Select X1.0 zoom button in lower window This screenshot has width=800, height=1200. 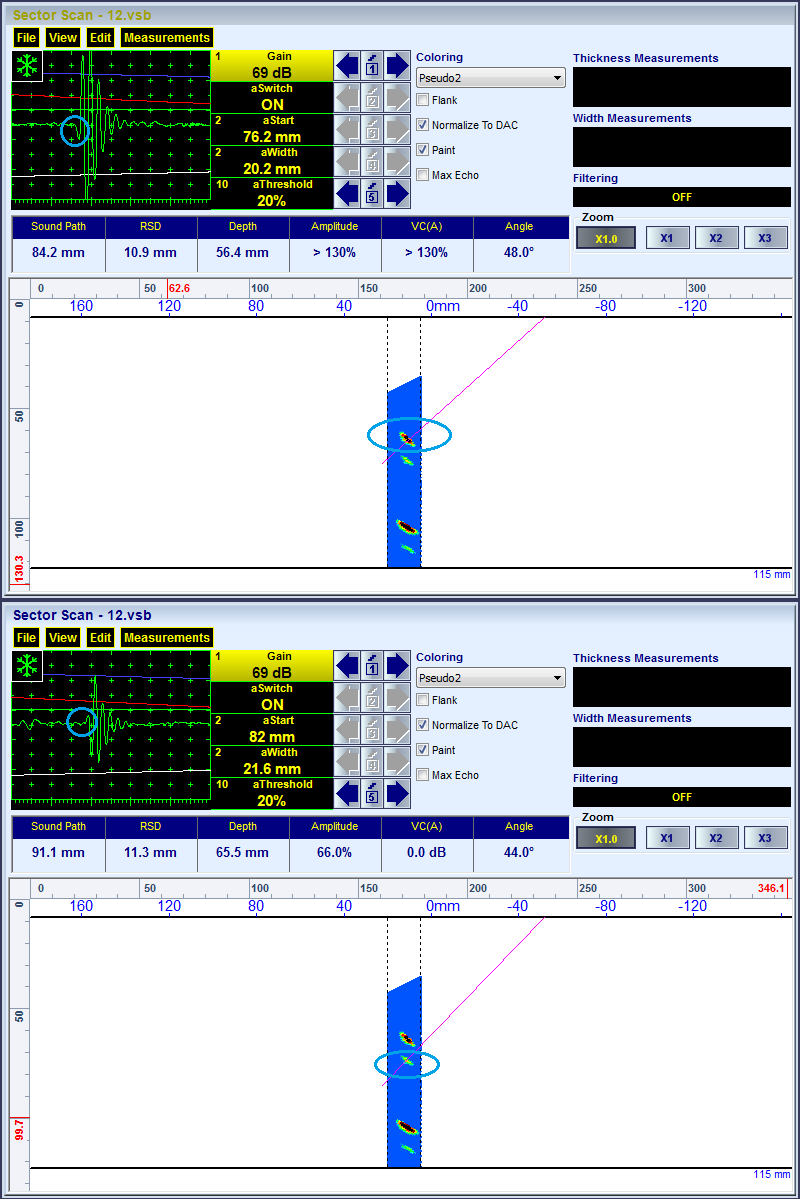pos(606,838)
